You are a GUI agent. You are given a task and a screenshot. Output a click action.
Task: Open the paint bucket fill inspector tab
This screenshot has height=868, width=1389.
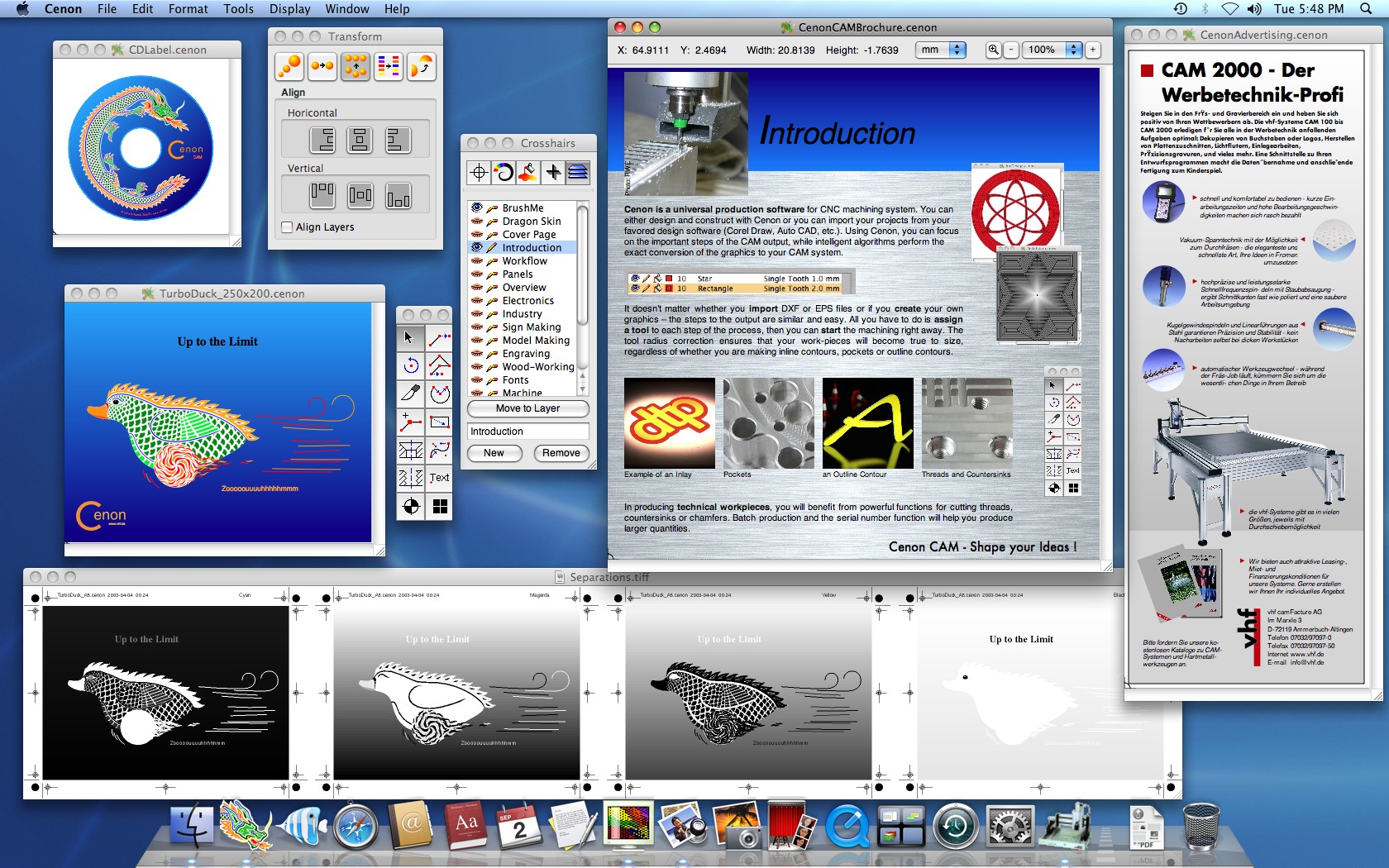(x=528, y=172)
